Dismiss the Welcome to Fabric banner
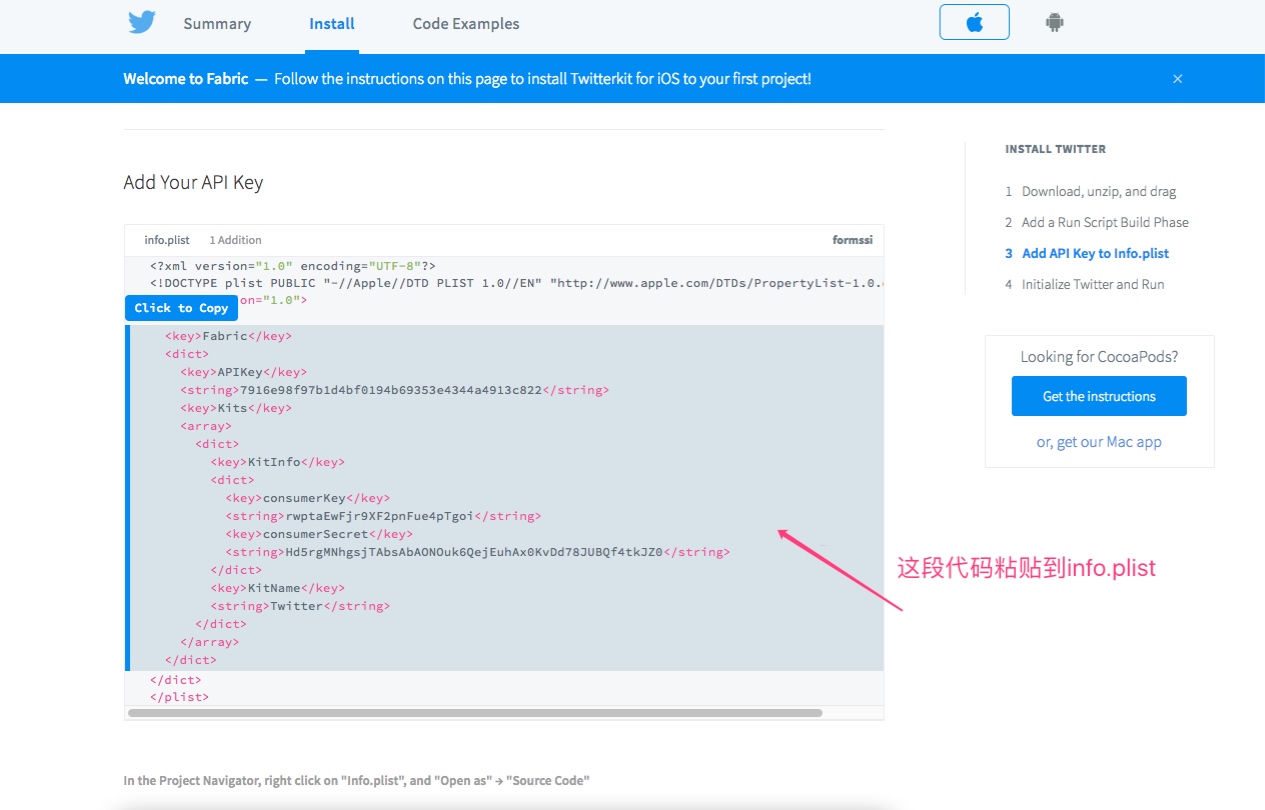This screenshot has width=1265, height=810. click(1177, 79)
